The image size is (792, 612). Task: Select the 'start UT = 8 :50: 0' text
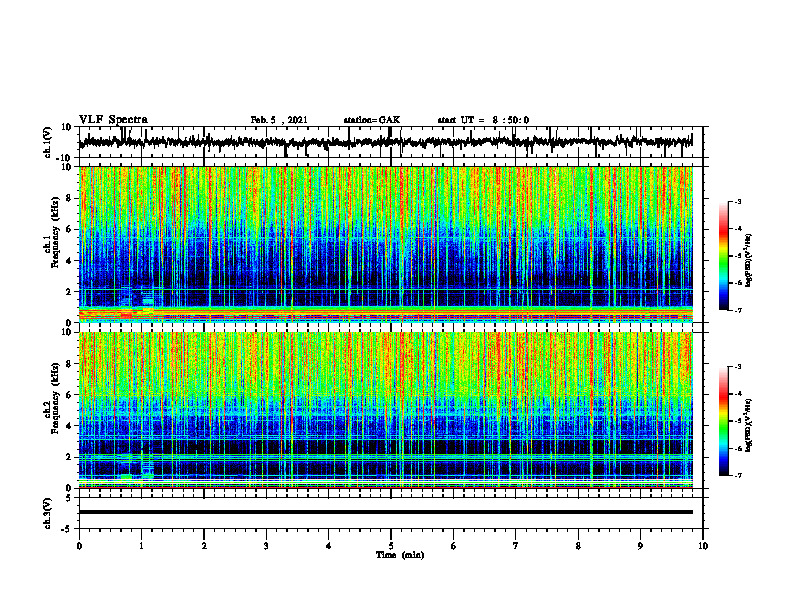point(483,120)
